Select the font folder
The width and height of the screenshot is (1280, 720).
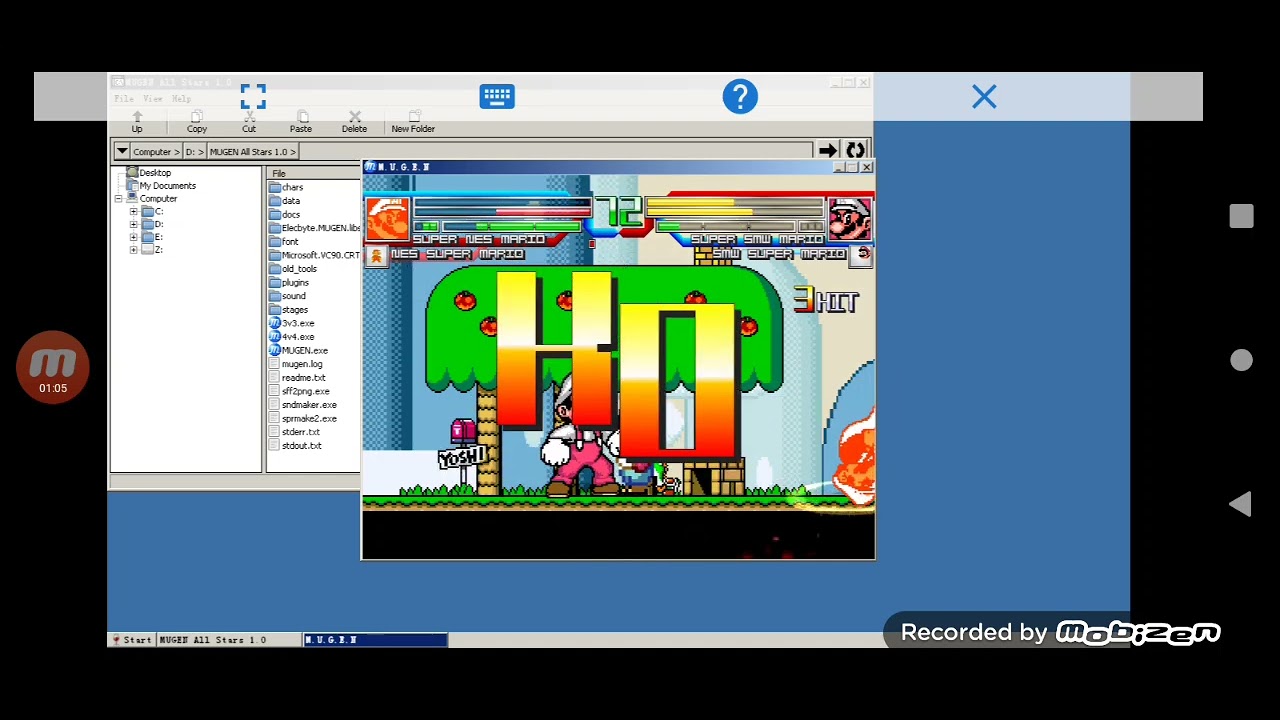(284, 241)
